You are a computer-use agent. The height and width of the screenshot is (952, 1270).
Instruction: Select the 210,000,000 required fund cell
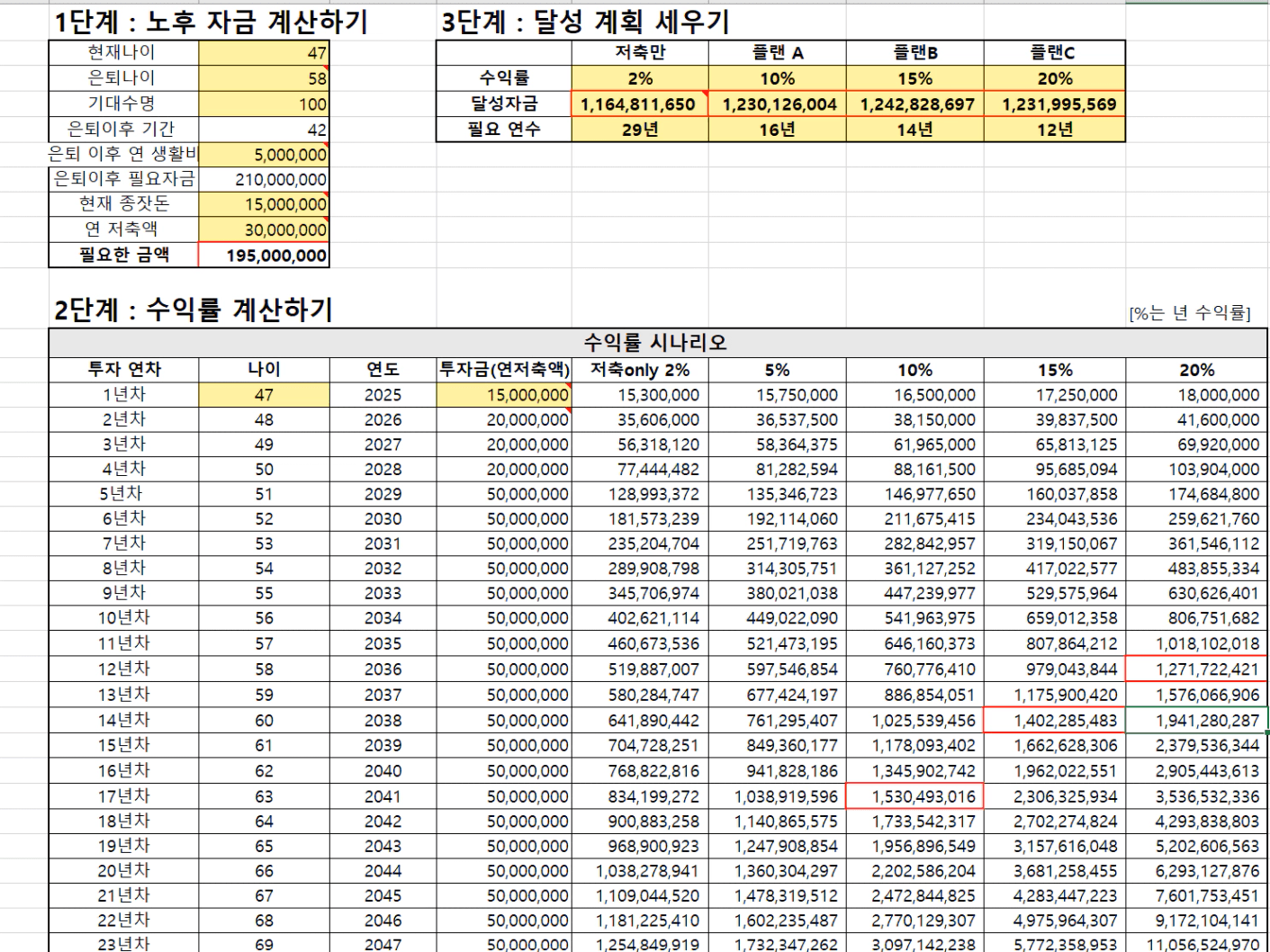(x=264, y=179)
